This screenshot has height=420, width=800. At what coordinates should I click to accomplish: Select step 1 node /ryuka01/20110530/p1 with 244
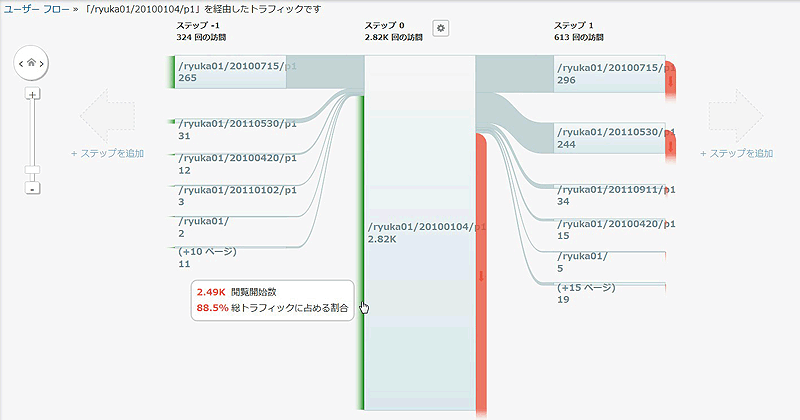[x=609, y=138]
